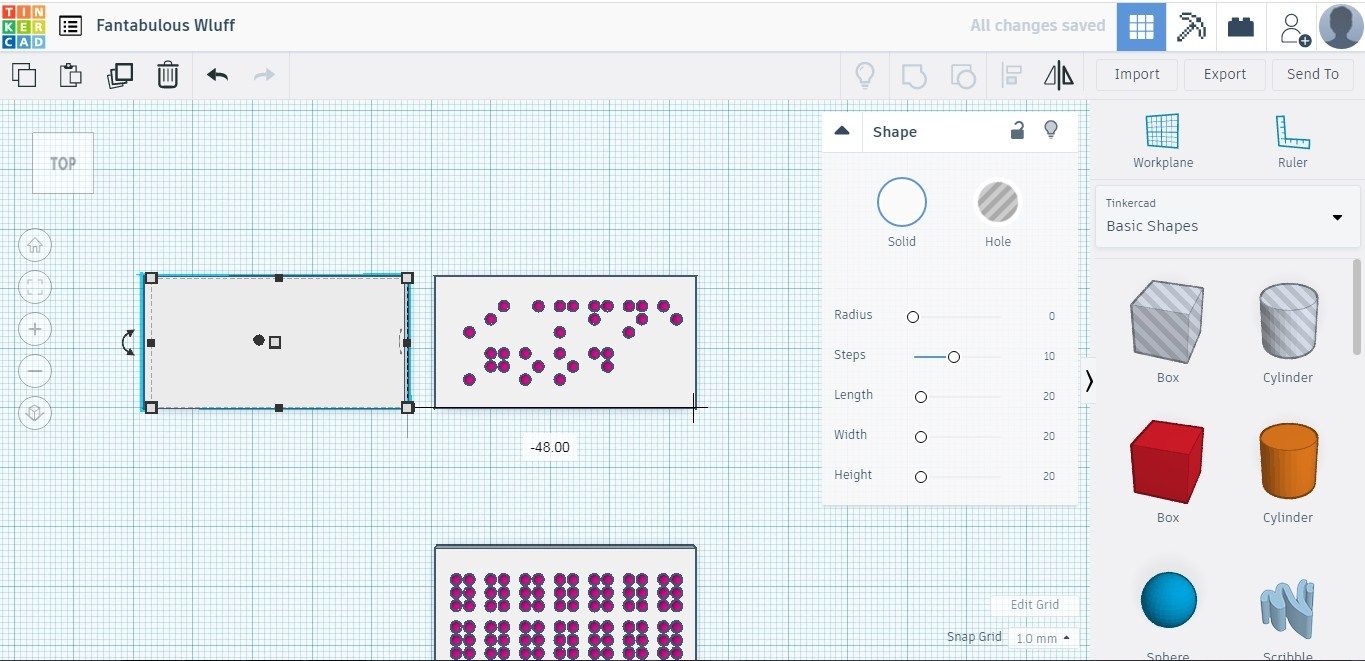Select the Ruler tool
The width and height of the screenshot is (1365, 661).
1292,134
